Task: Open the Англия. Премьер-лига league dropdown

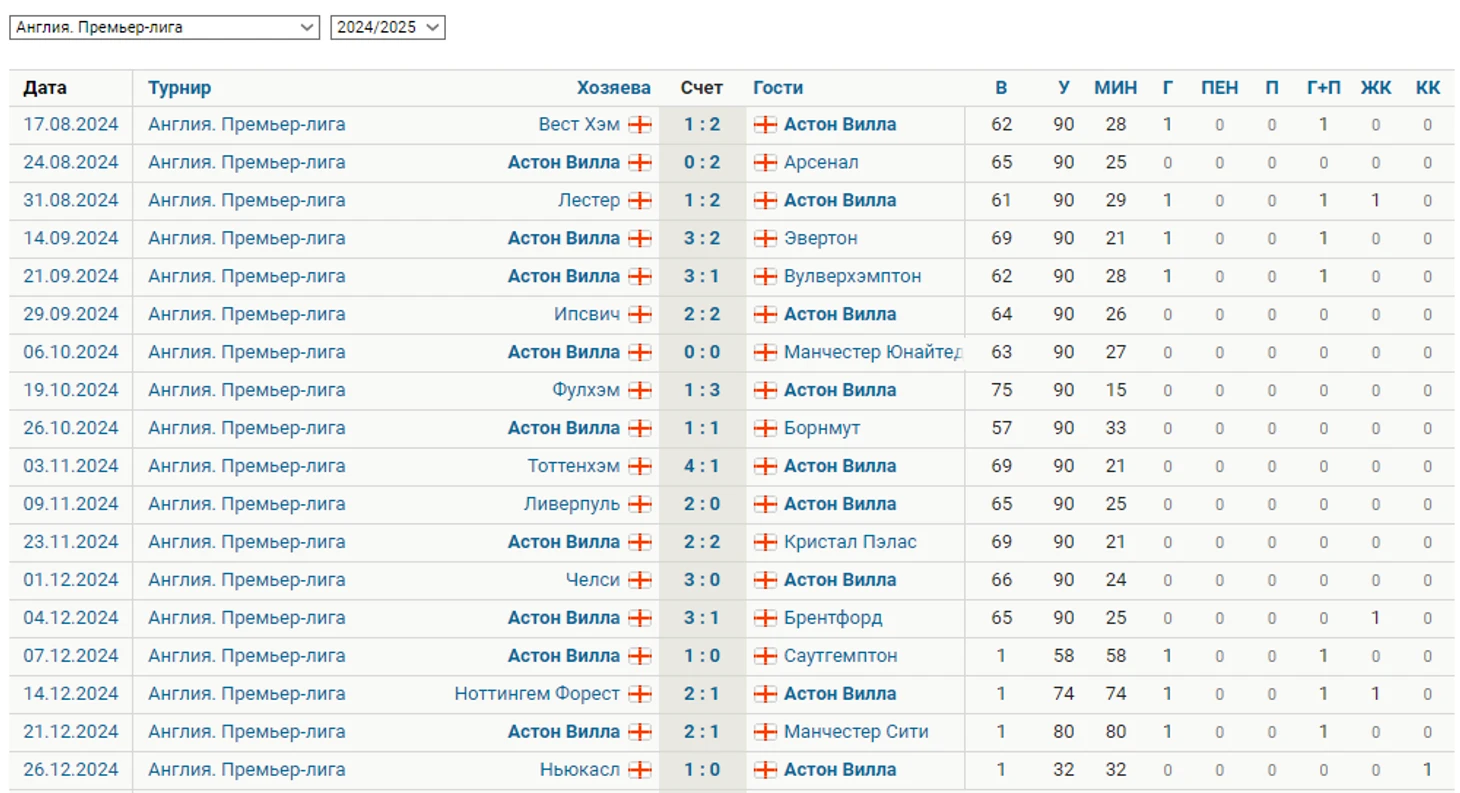Action: [x=165, y=28]
